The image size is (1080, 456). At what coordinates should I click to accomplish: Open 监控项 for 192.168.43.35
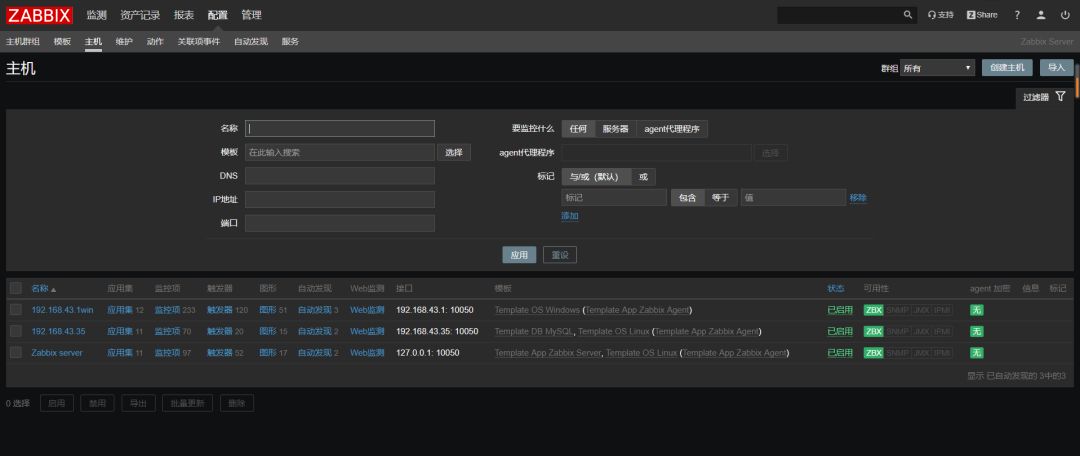(167, 331)
